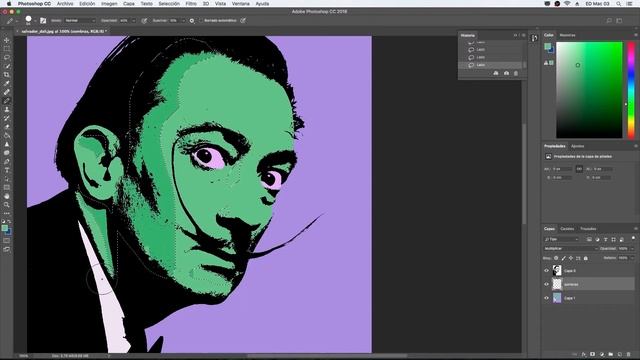Create snapshot in Historia panel
The image size is (640, 360).
(x=506, y=73)
